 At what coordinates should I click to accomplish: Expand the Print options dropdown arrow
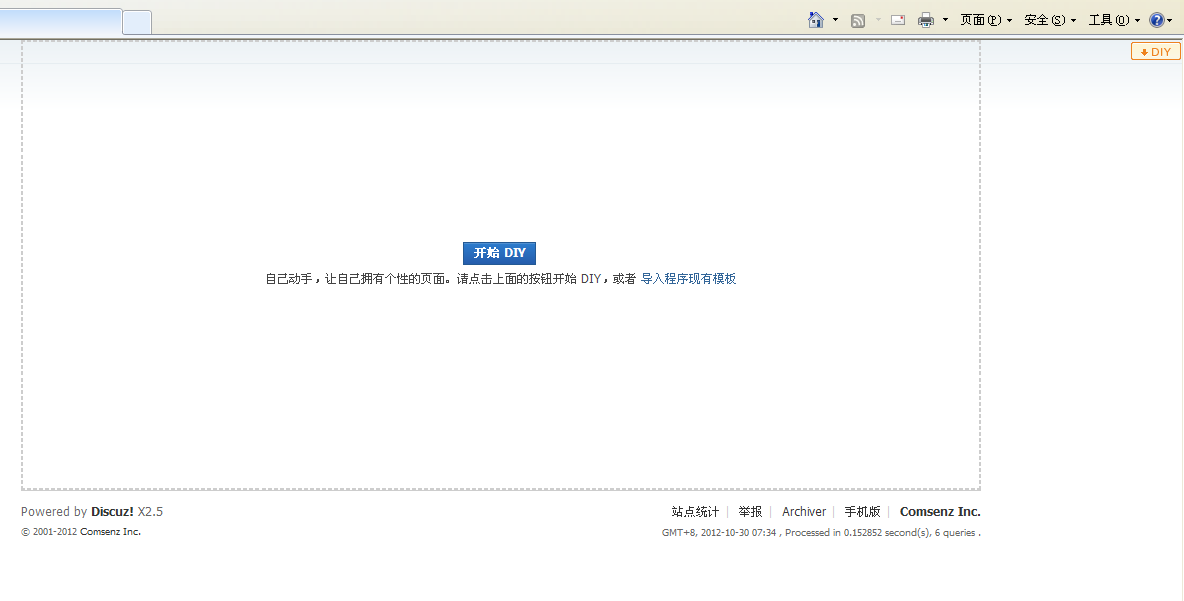pos(945,20)
